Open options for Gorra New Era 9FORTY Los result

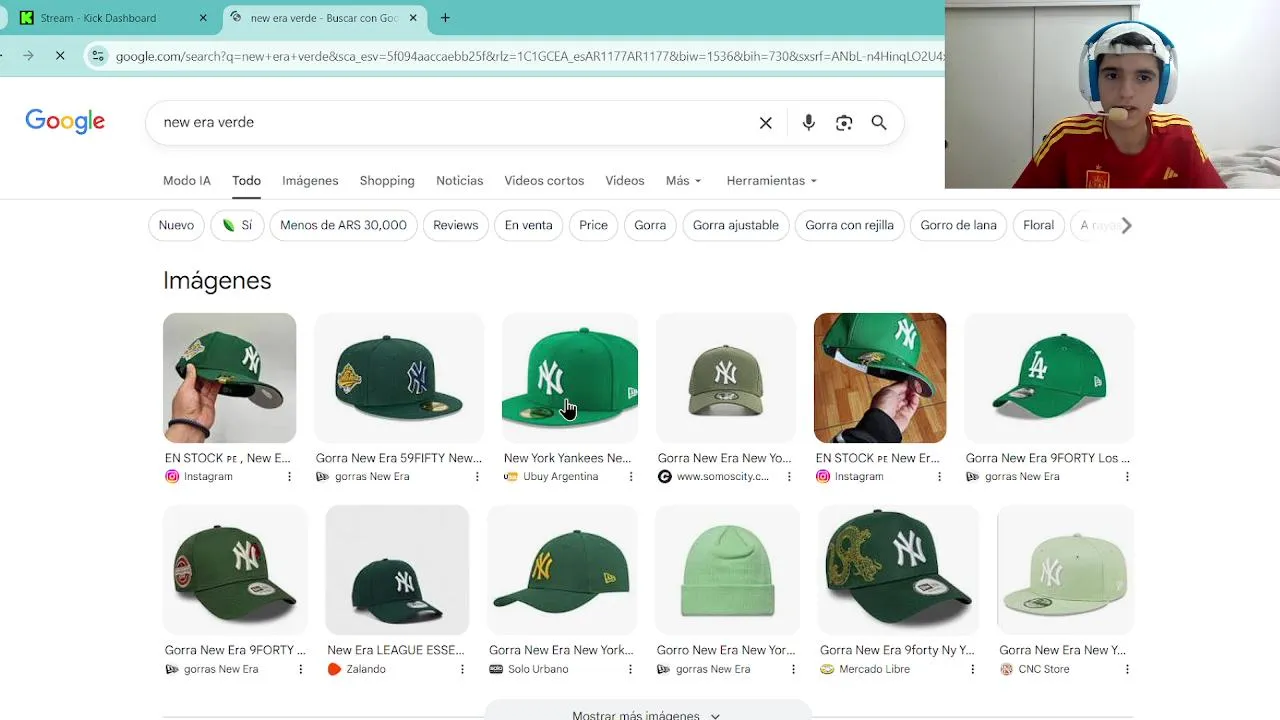[1127, 477]
